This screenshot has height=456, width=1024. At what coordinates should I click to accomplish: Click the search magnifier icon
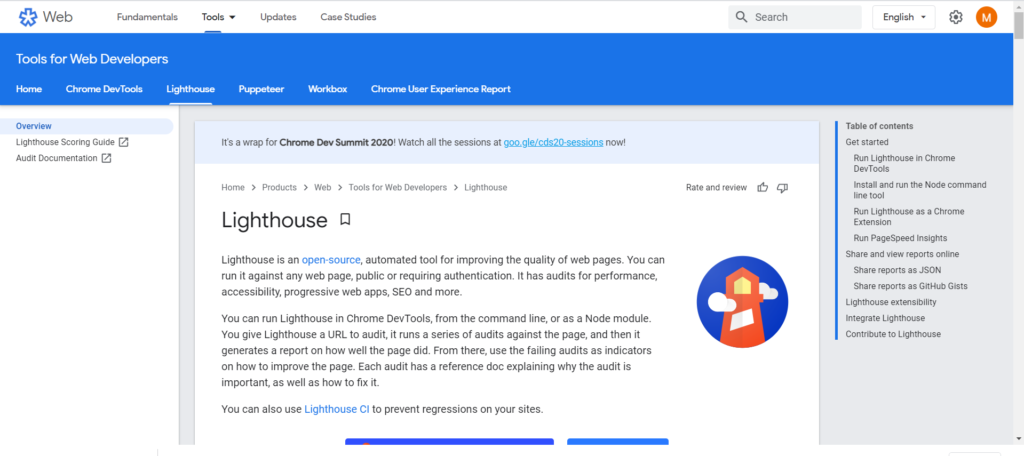741,17
